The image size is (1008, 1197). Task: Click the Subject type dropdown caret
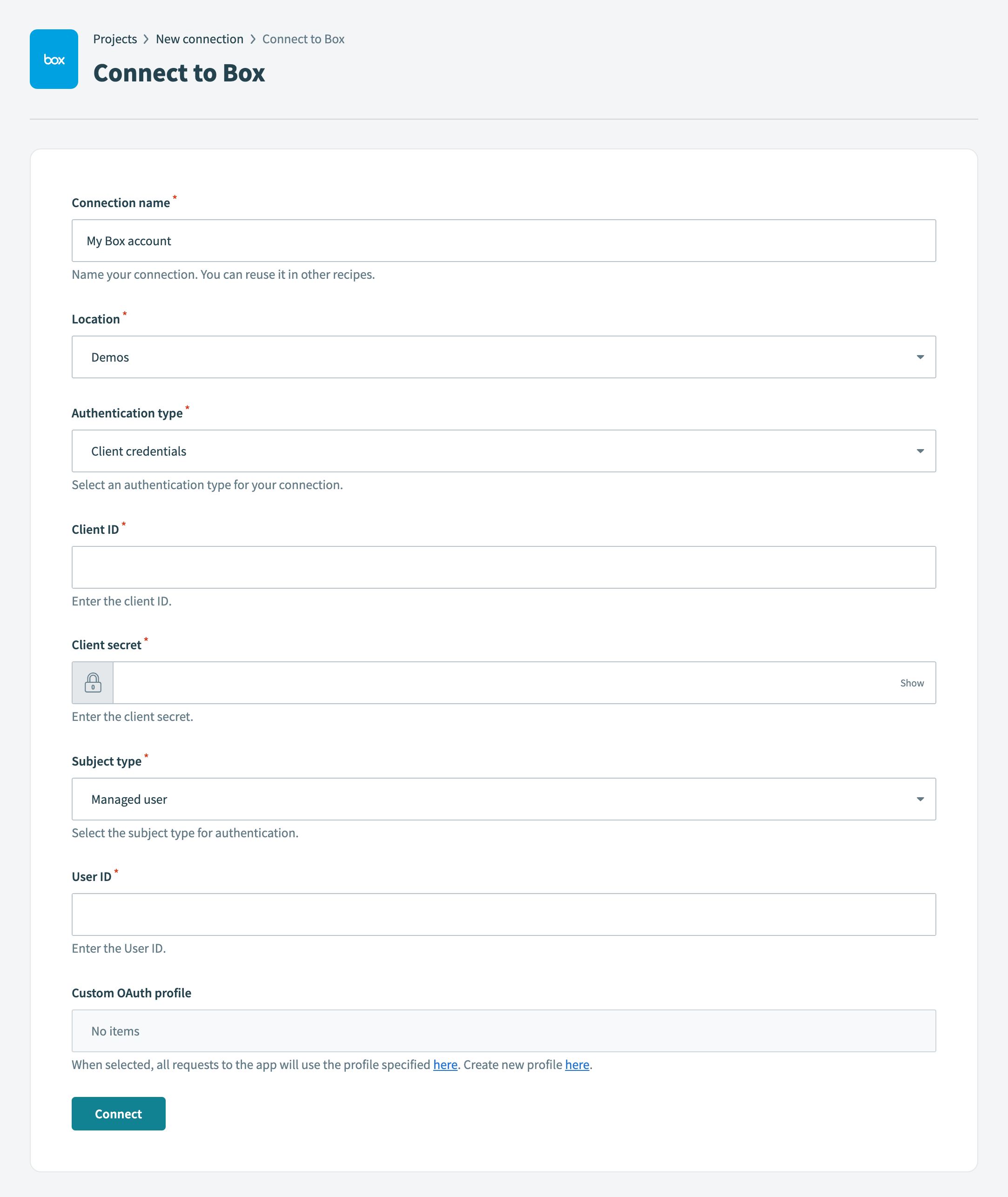pyautogui.click(x=920, y=800)
